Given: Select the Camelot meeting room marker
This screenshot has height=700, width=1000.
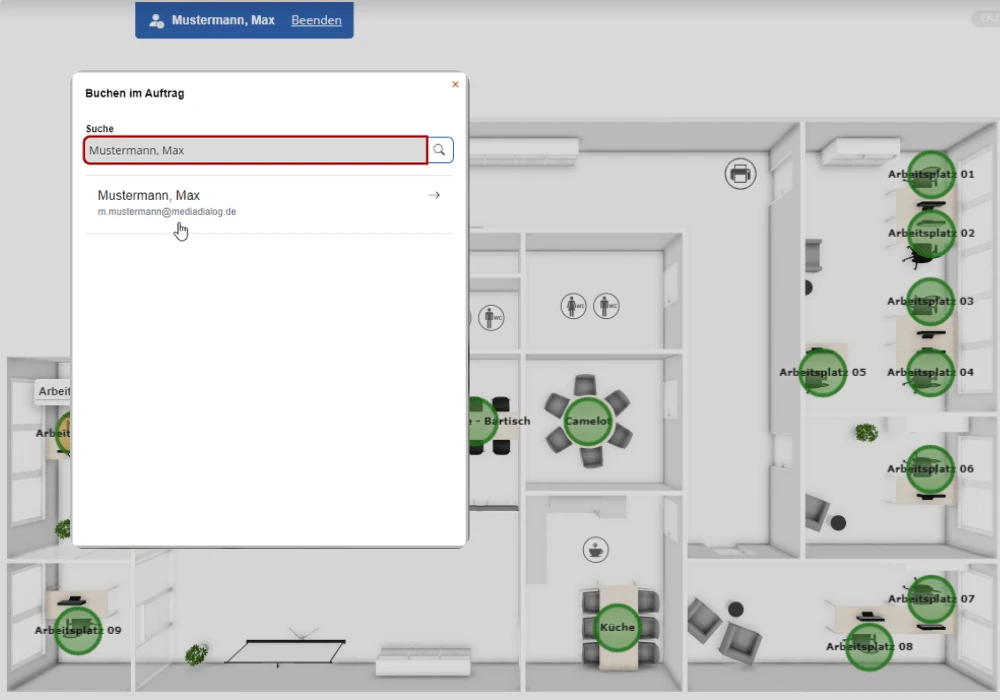Looking at the screenshot, I should (x=588, y=421).
